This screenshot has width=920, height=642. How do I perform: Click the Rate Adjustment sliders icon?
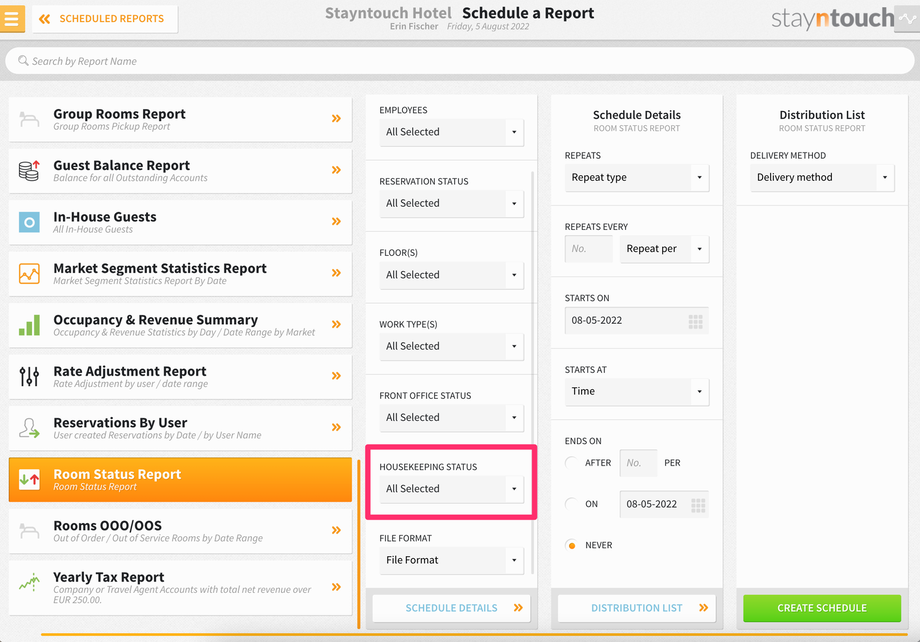29,376
